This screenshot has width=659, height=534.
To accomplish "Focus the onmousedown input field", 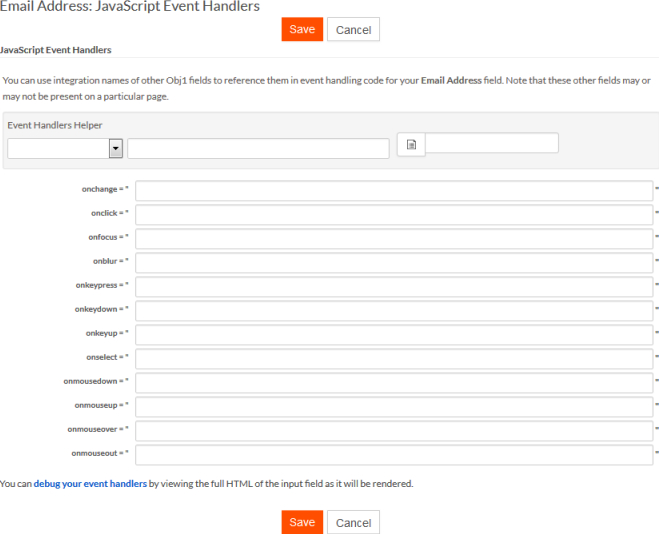I will click(x=394, y=382).
